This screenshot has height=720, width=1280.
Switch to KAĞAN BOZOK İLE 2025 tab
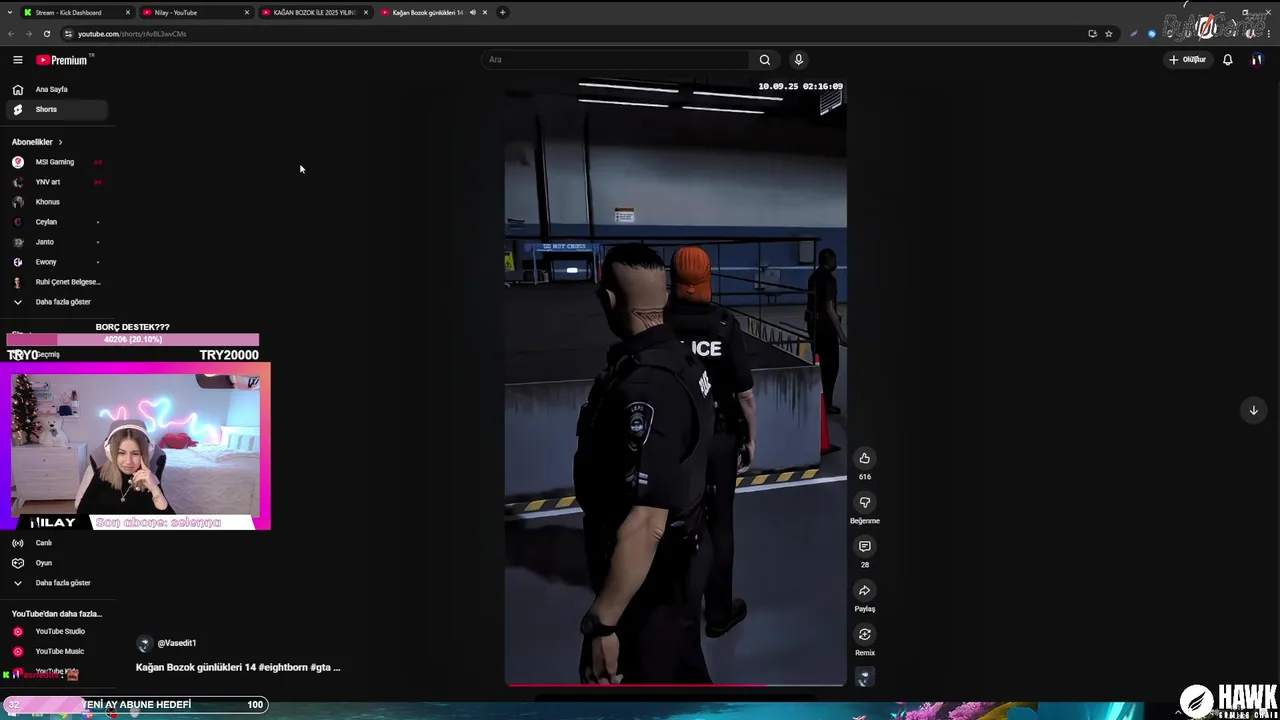coord(314,12)
